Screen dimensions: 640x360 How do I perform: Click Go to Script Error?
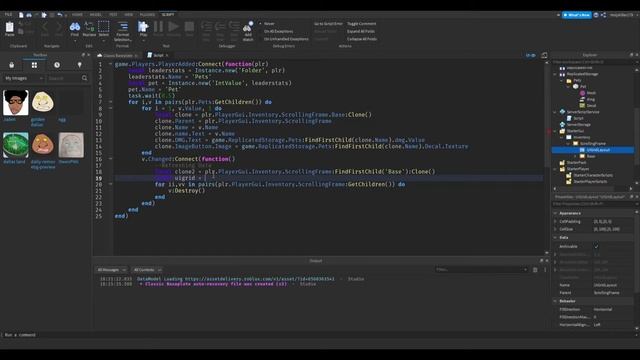[328, 24]
